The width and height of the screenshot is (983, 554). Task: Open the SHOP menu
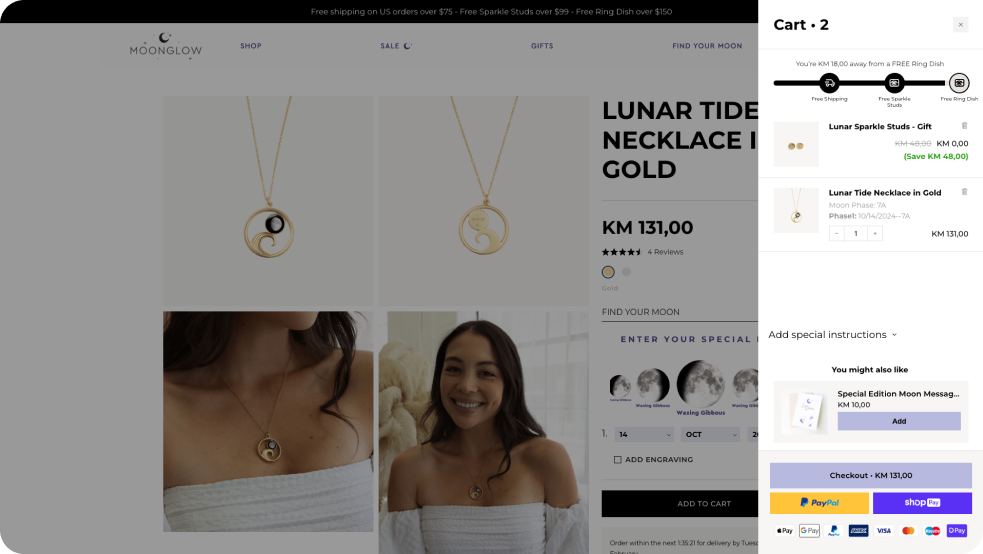251,46
